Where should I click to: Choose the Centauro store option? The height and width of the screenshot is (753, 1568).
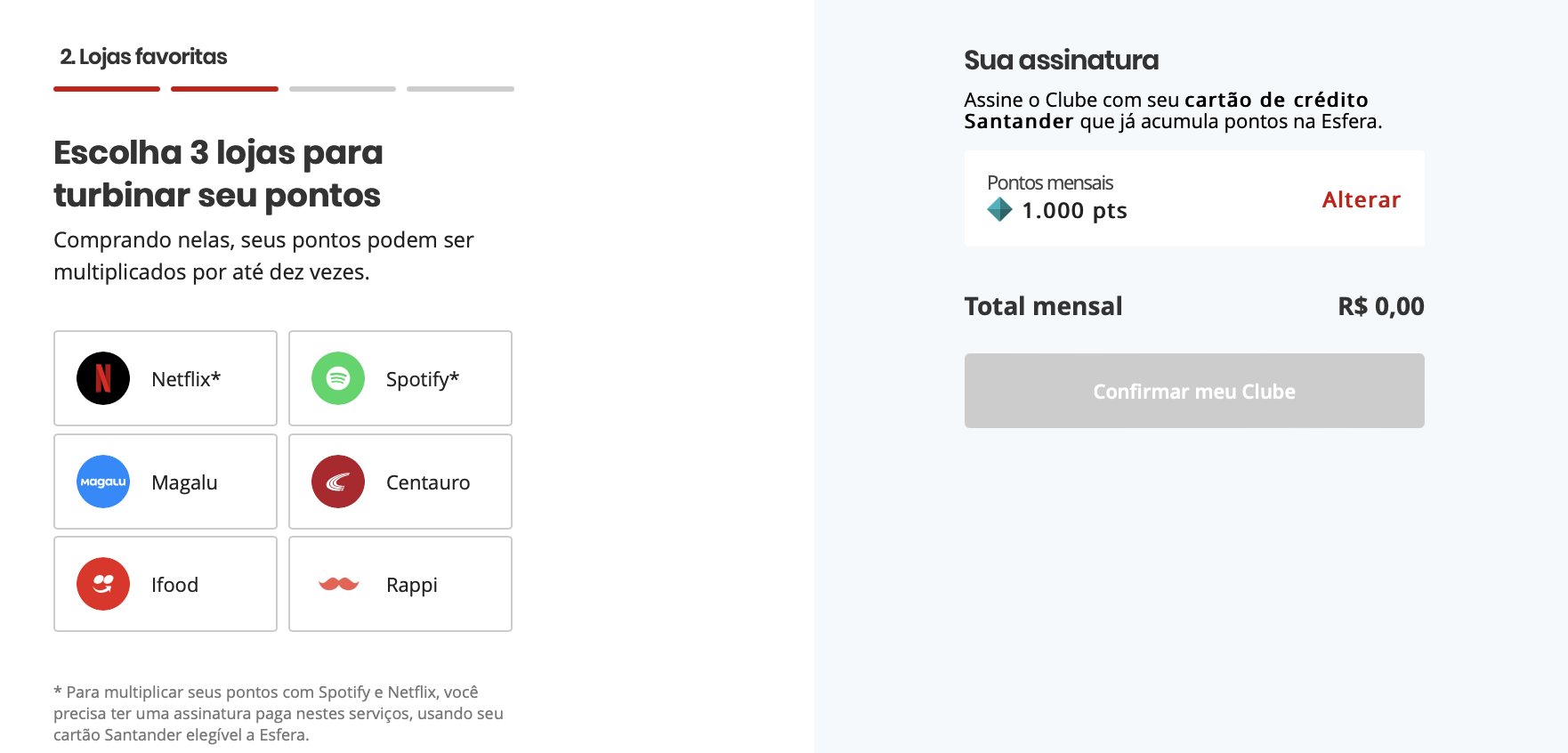(x=400, y=482)
